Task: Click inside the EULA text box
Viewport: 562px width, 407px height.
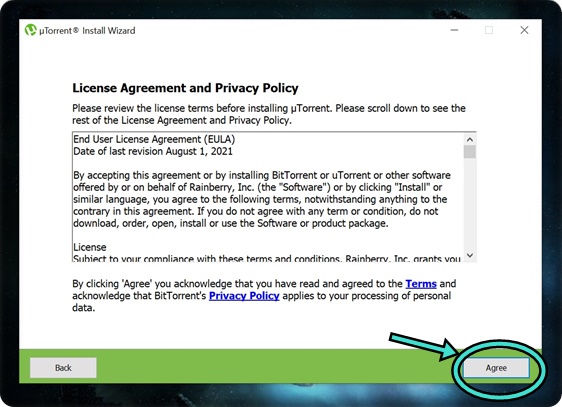Action: point(268,197)
